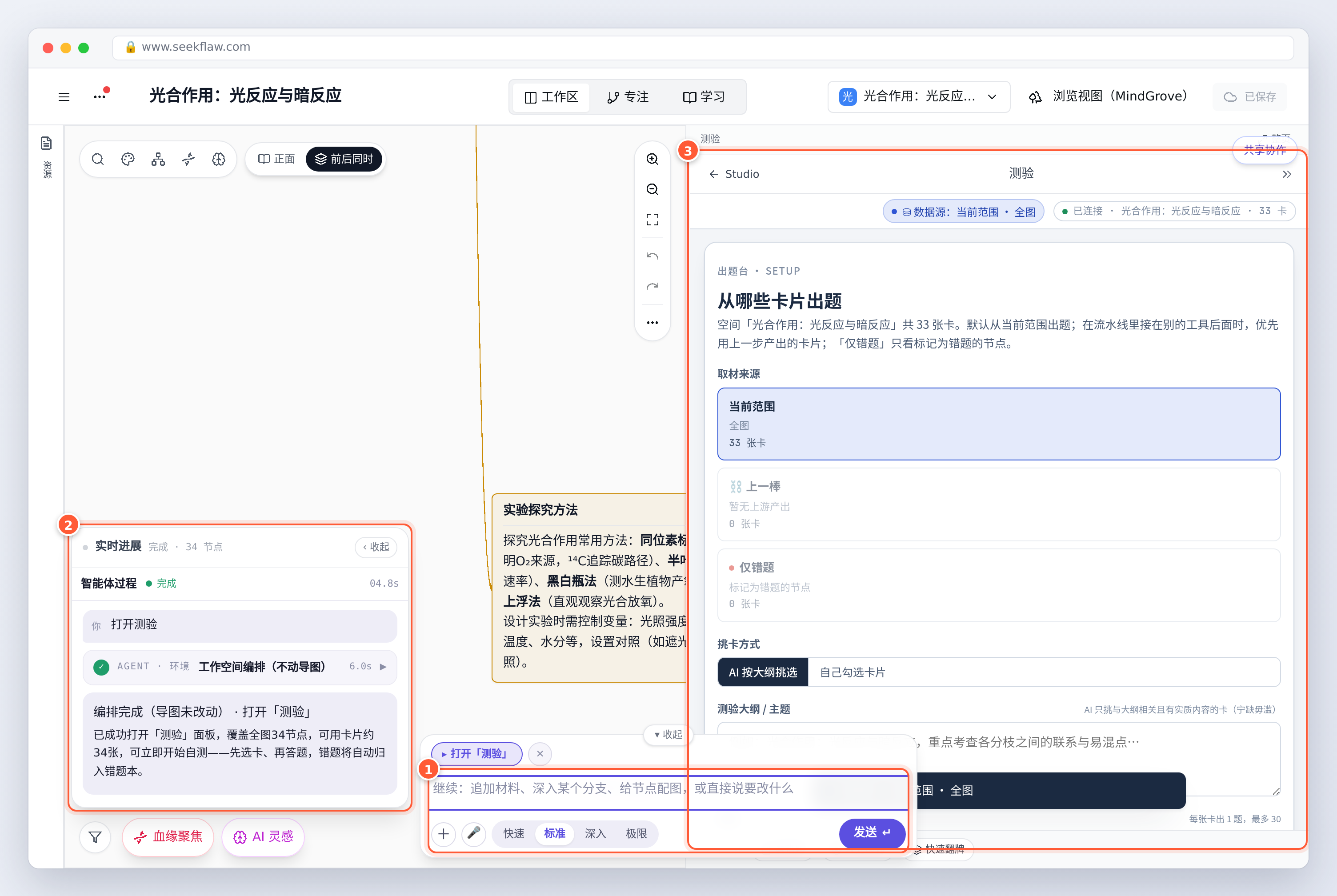Open more canvas options (three dots)
This screenshot has height=896, width=1337.
[652, 323]
